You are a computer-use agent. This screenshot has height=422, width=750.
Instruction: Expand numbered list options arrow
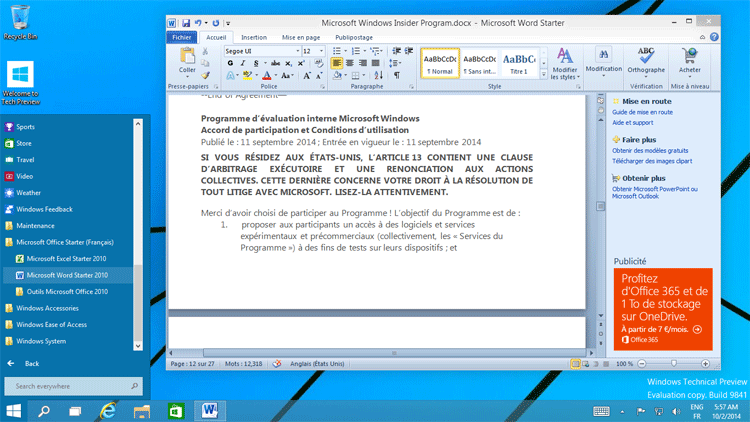[364, 51]
